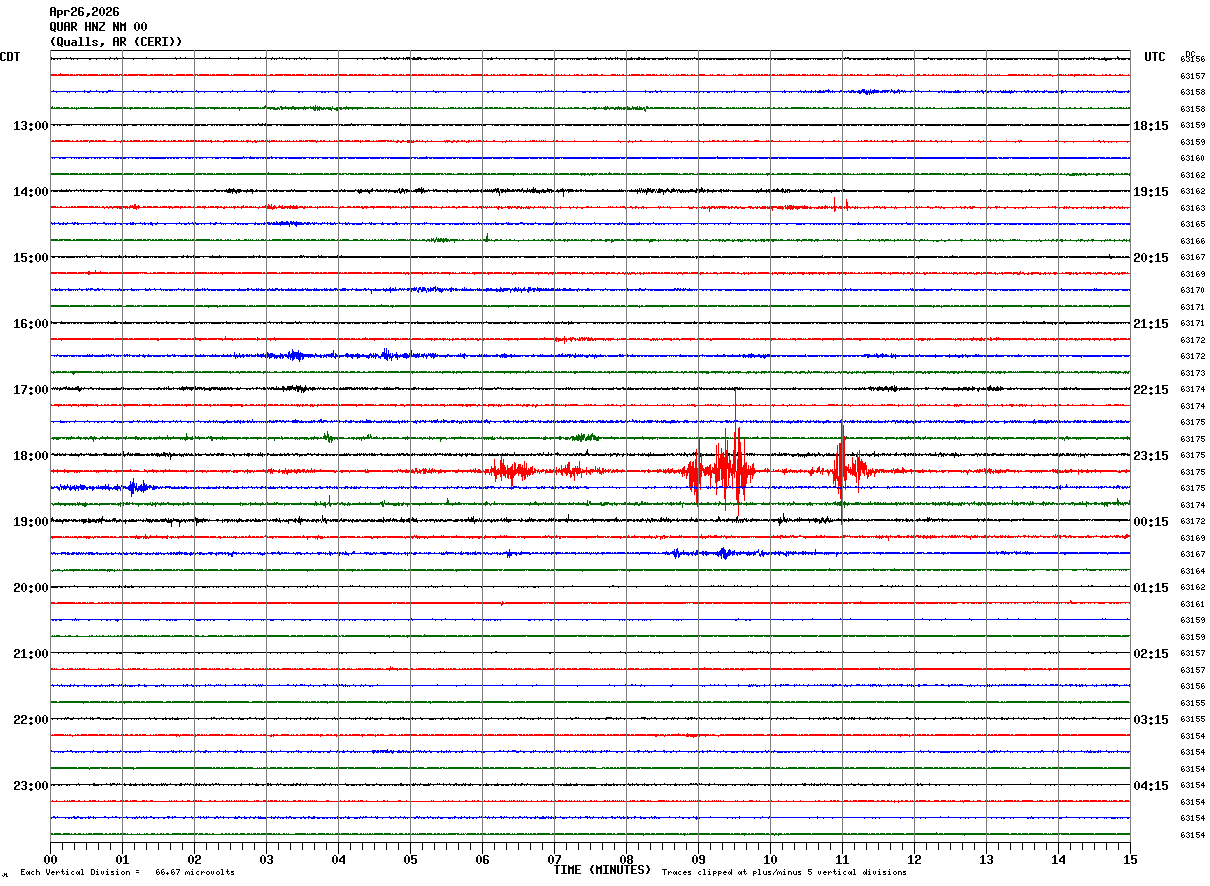Click minute 14 on the time axis
The image size is (1210, 886).
[1058, 859]
